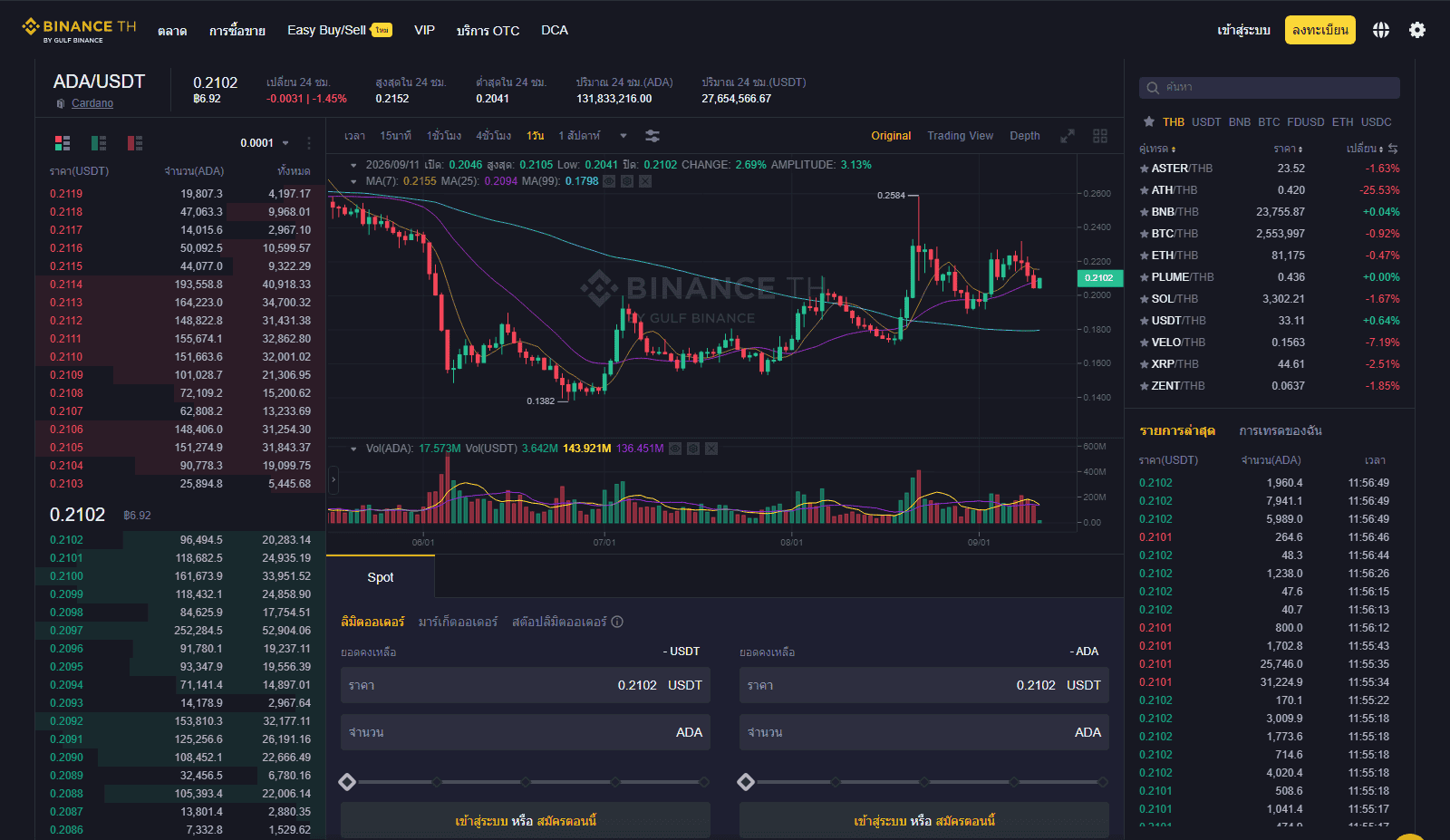Remove the volume indicator with the X icon

pos(711,449)
